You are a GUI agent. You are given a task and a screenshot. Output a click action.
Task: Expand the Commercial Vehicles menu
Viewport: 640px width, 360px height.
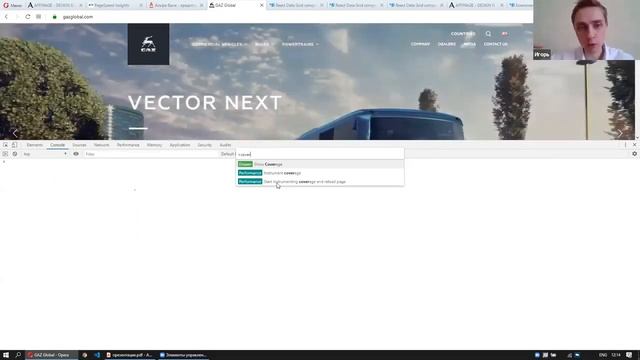[219, 44]
